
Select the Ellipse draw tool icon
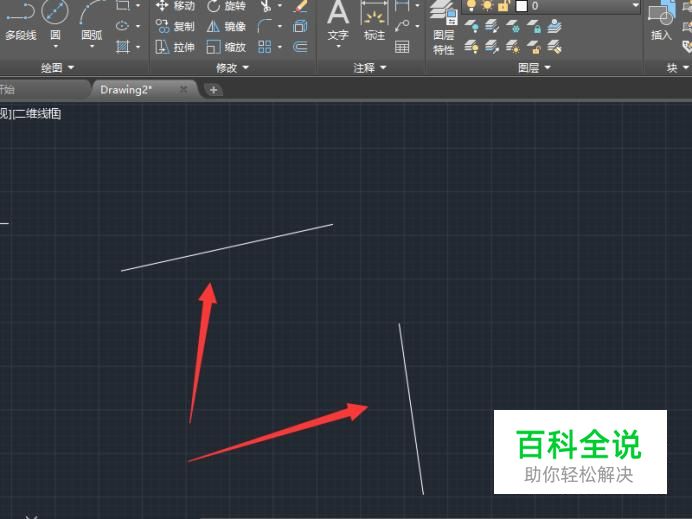pos(122,26)
